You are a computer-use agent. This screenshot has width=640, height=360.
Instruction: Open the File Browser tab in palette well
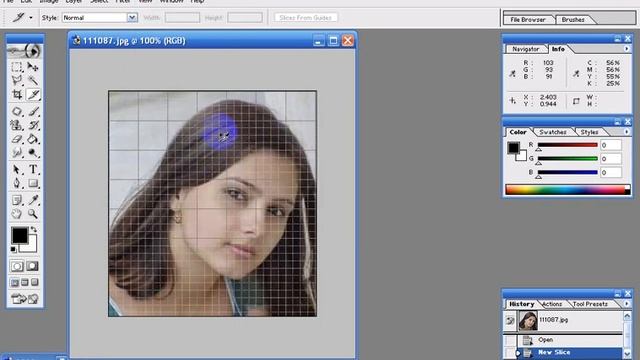pos(528,20)
